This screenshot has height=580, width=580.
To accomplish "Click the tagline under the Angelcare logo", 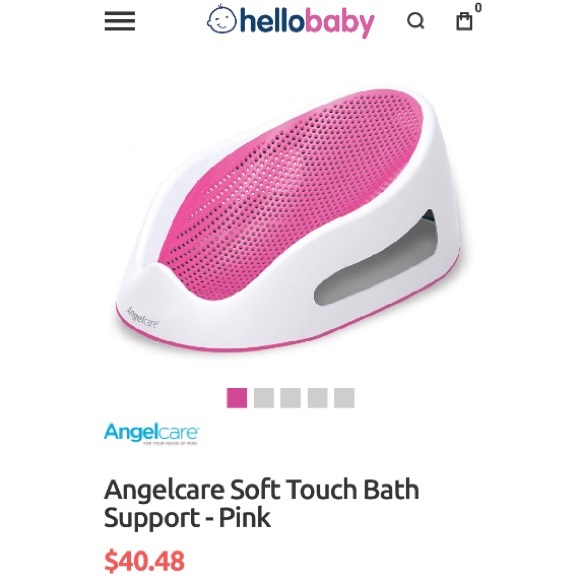I will click(x=170, y=443).
